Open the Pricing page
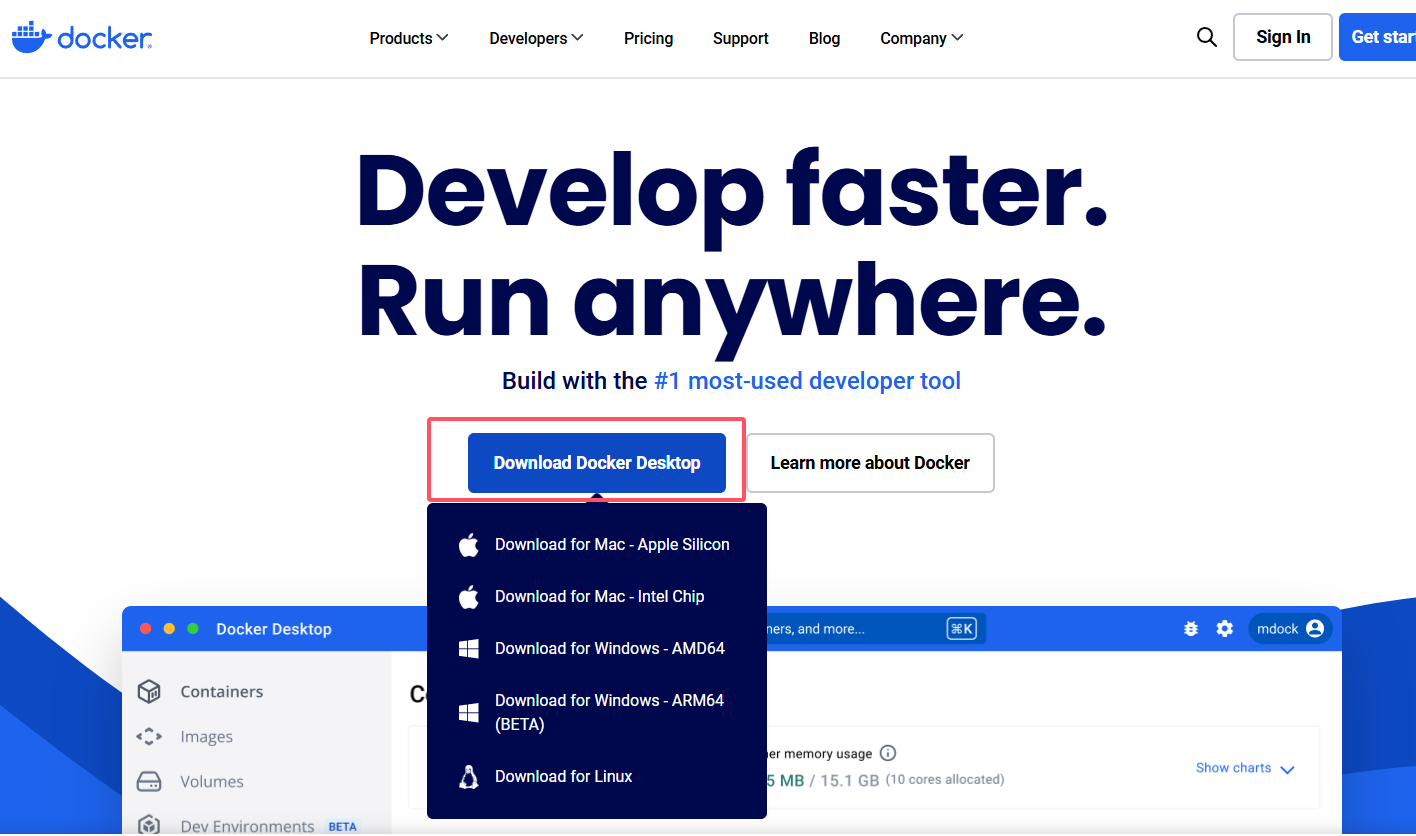The height and width of the screenshot is (836, 1416). coord(648,38)
